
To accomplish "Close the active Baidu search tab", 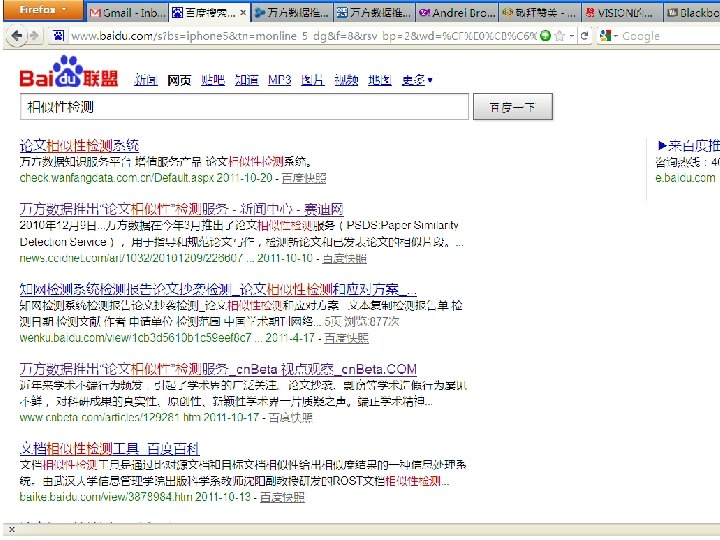I will point(242,13).
